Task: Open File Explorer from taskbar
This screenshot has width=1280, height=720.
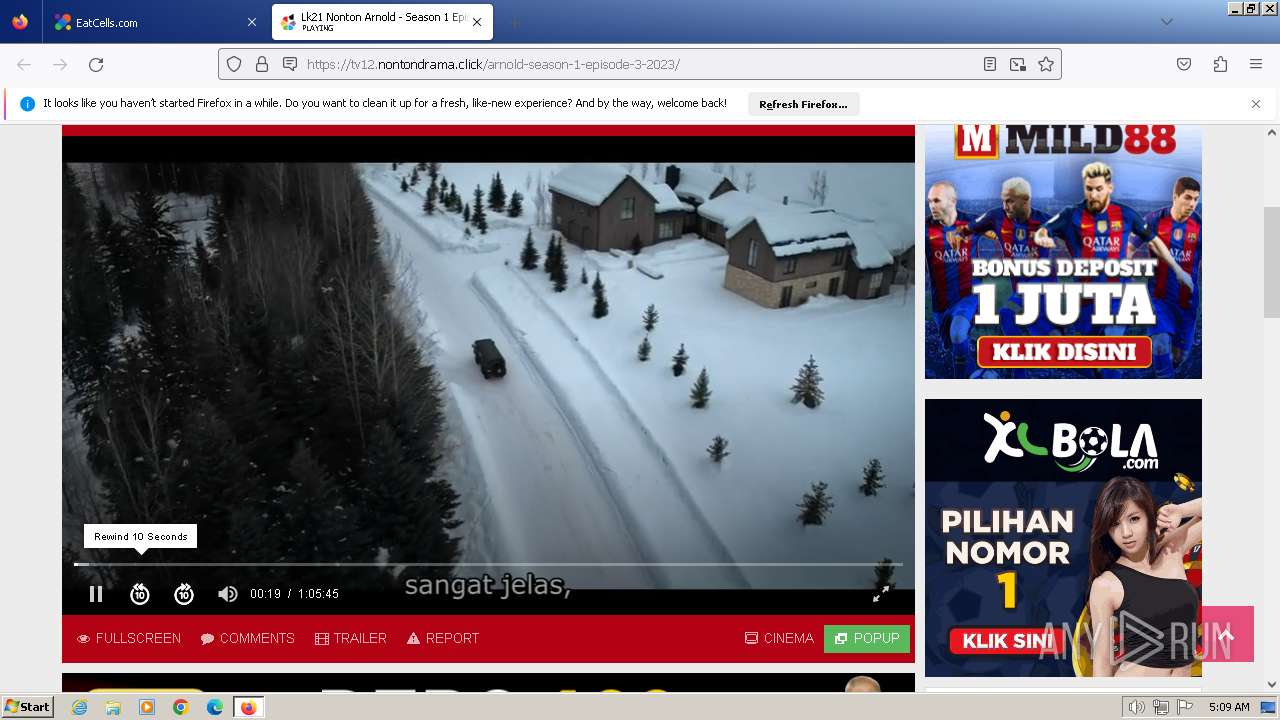Action: click(113, 707)
